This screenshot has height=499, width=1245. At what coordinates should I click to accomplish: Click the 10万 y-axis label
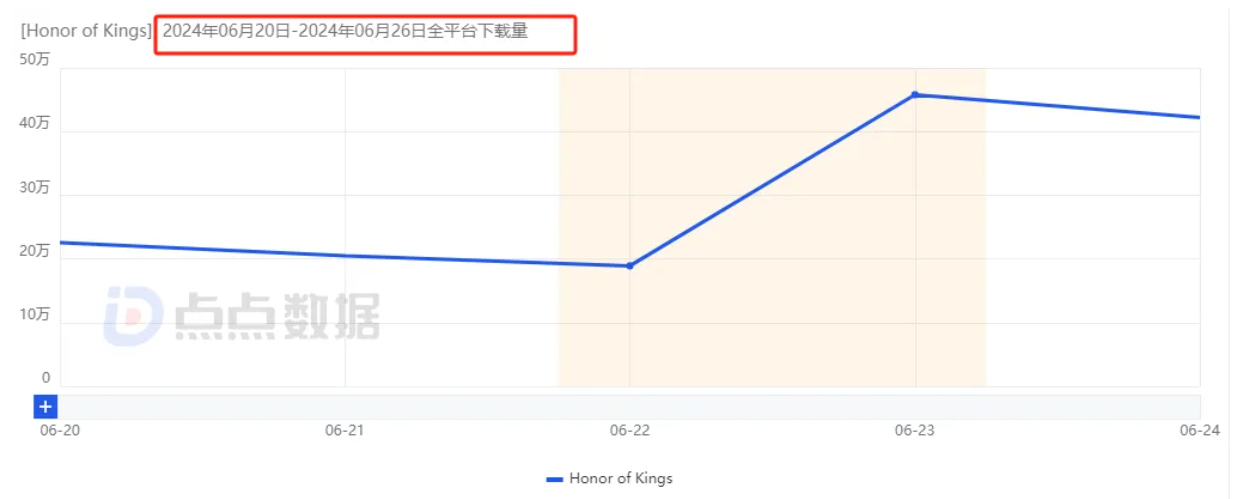tap(35, 315)
